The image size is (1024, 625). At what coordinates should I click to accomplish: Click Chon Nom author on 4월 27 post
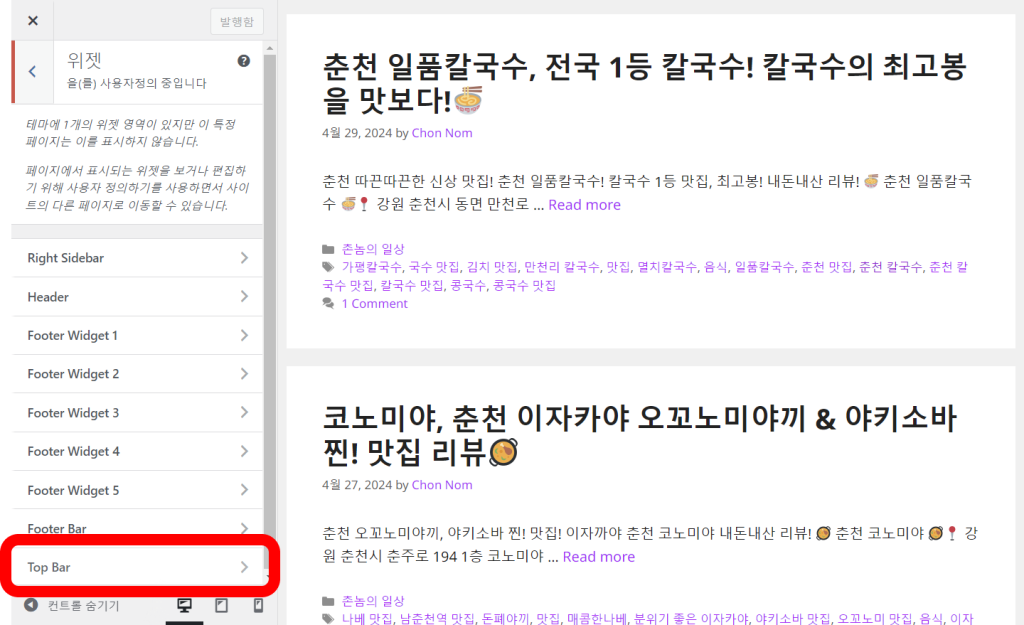point(441,485)
